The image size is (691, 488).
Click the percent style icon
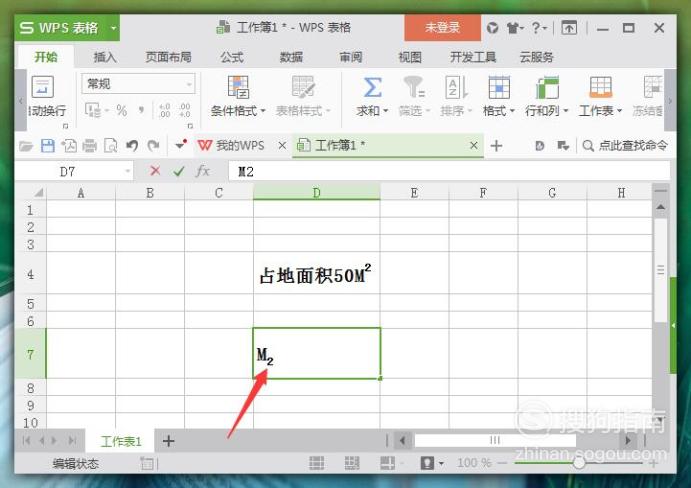(x=122, y=110)
